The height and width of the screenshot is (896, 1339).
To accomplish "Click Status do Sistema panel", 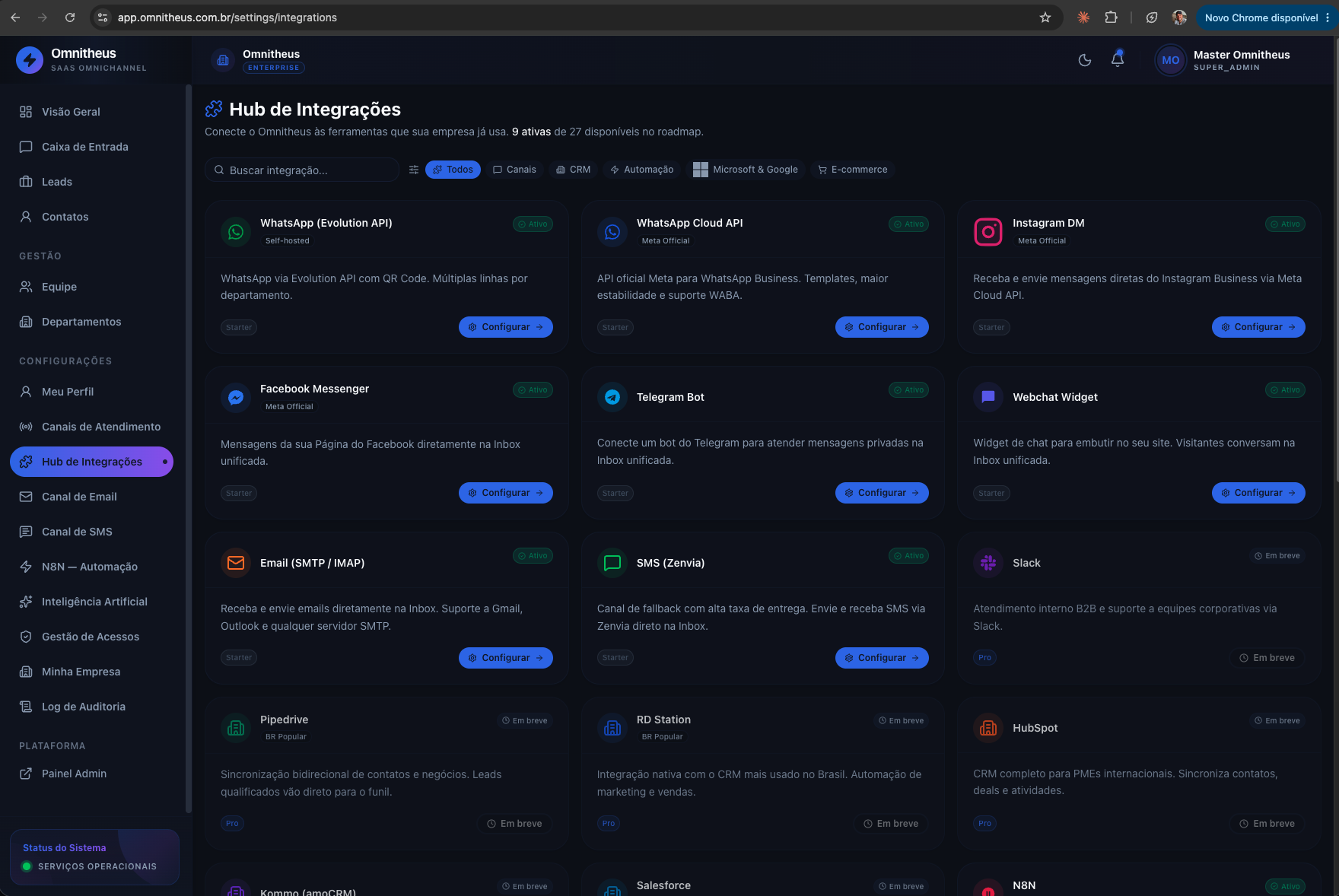I will (x=94, y=857).
